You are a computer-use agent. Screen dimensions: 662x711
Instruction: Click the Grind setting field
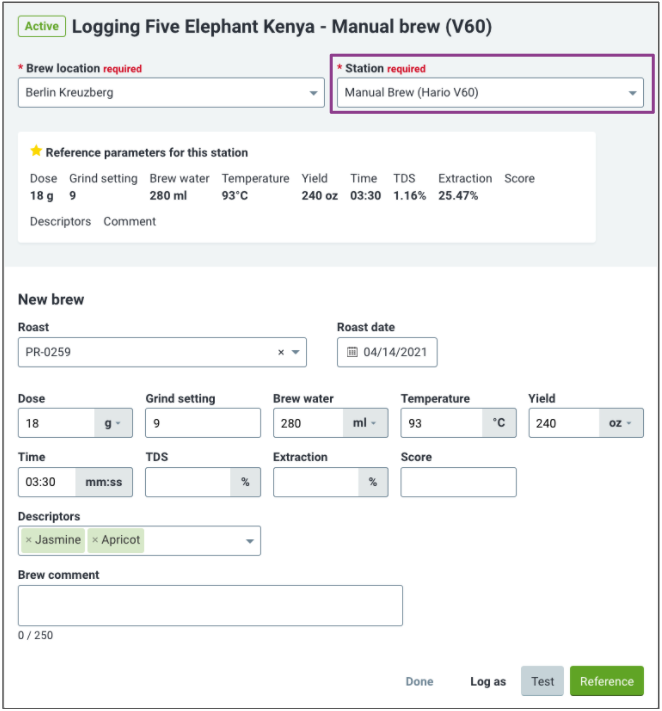[203, 423]
